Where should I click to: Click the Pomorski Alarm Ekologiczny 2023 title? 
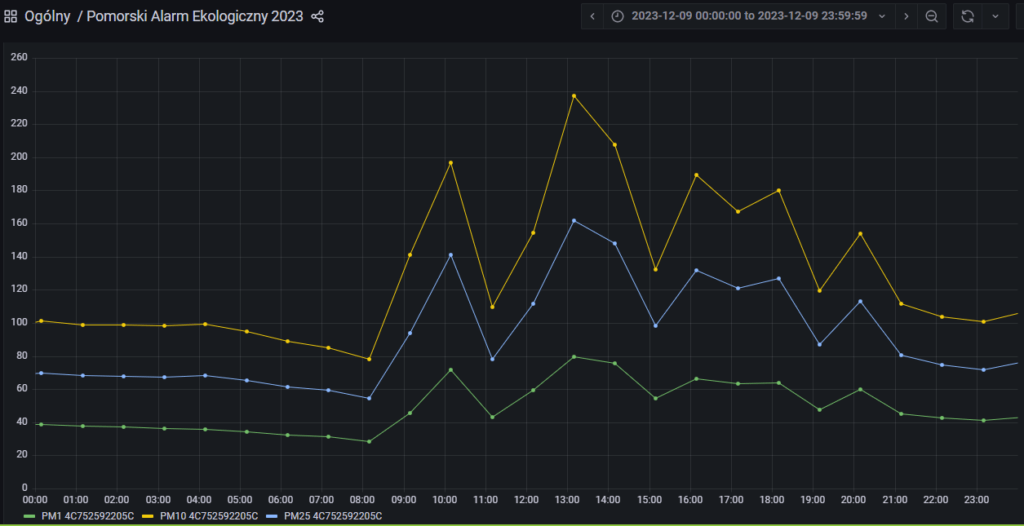click(x=195, y=17)
